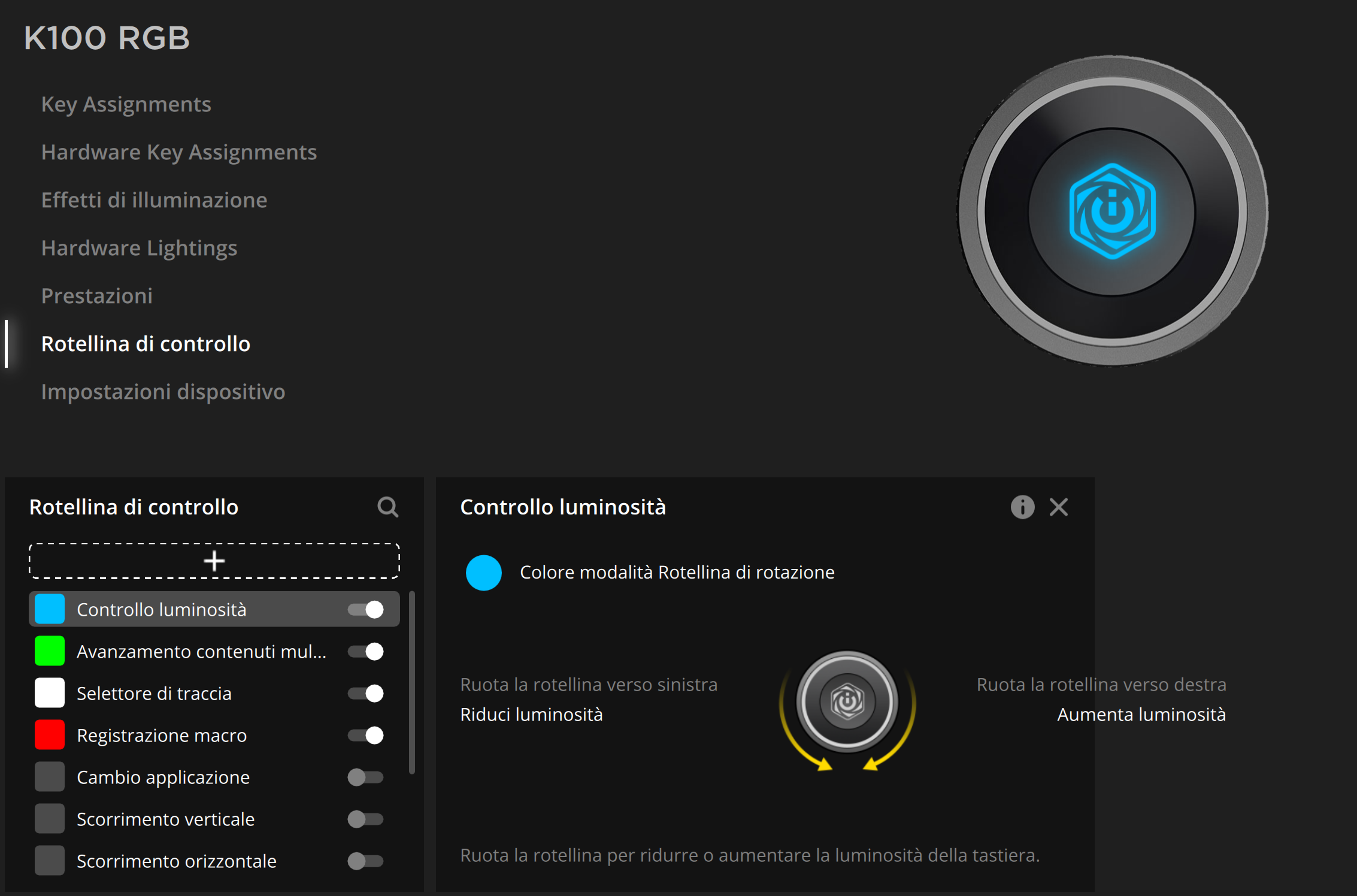
Task: Enable the Cambio applicazione toggle
Action: [365, 777]
